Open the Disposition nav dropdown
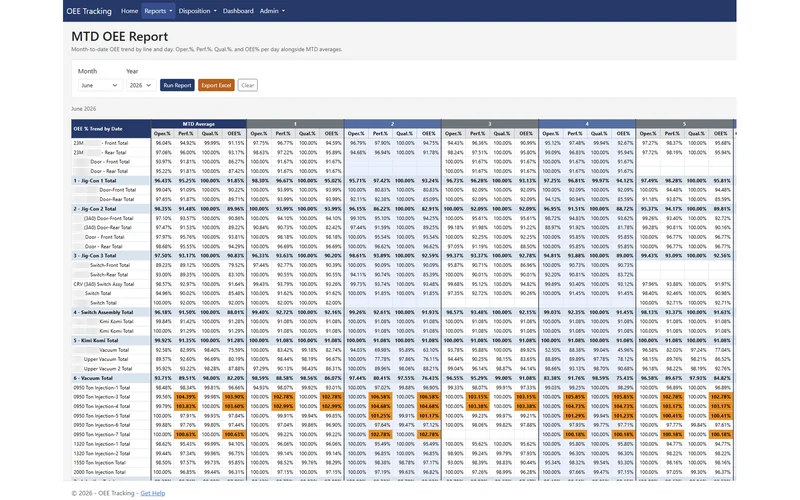The image size is (800, 500). pyautogui.click(x=197, y=11)
